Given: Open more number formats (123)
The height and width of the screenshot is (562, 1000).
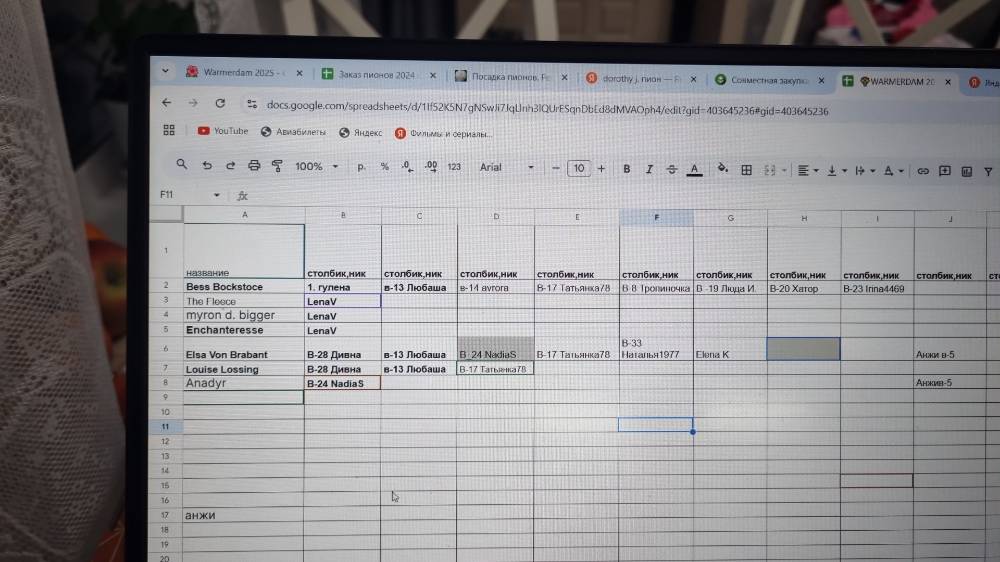Looking at the screenshot, I should (454, 167).
